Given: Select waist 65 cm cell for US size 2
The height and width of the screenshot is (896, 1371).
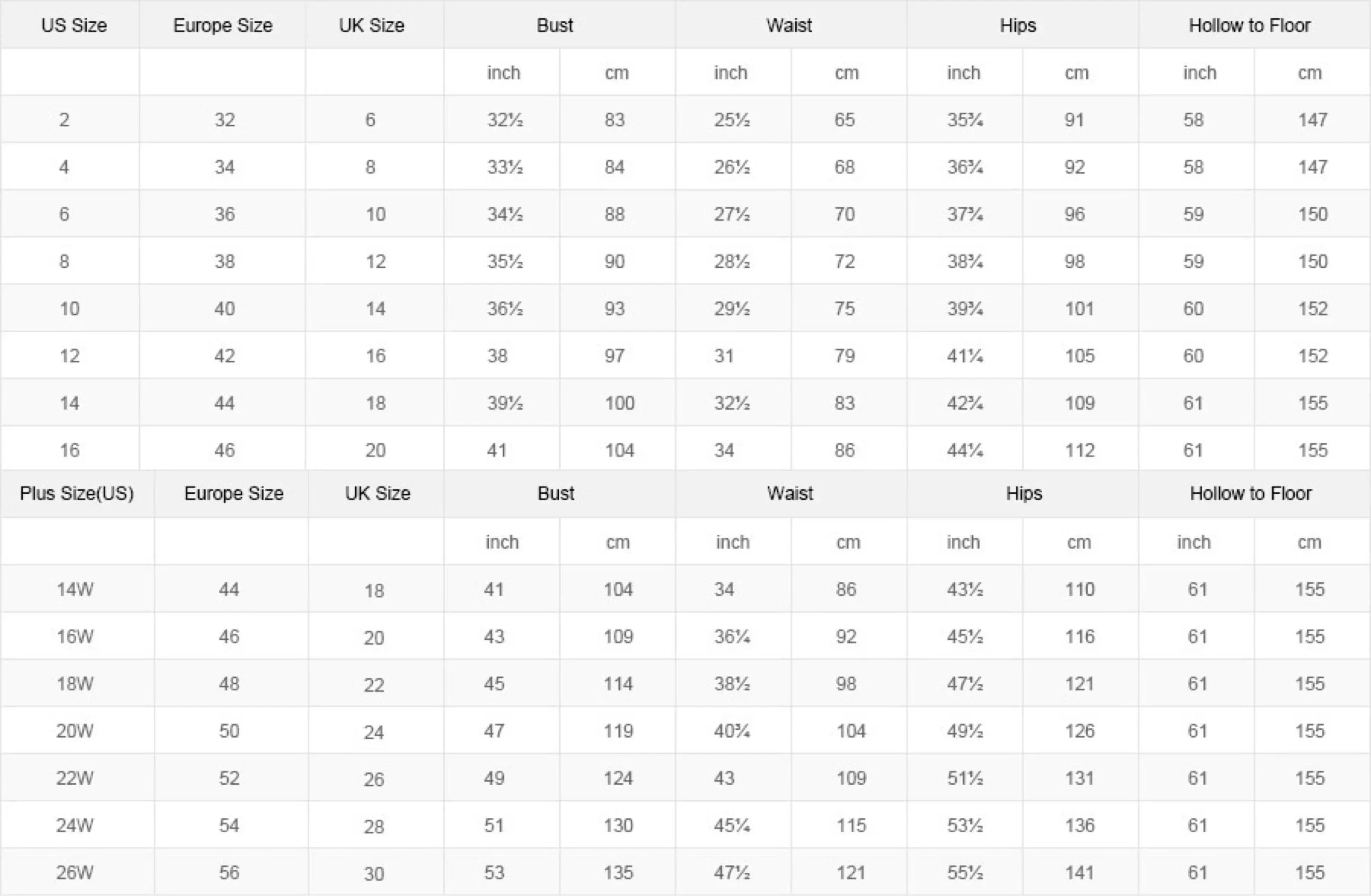Looking at the screenshot, I should [844, 120].
